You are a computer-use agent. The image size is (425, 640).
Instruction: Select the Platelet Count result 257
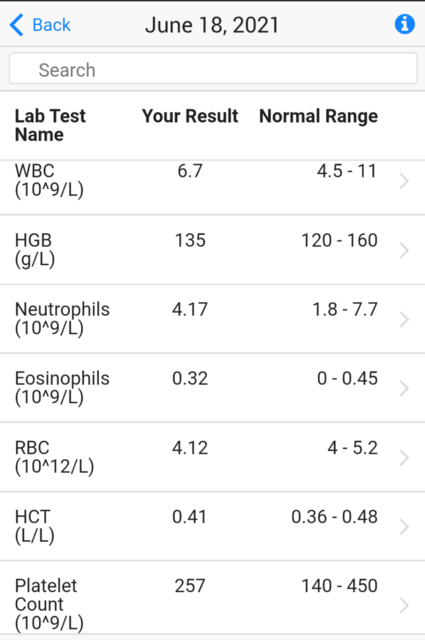point(190,586)
